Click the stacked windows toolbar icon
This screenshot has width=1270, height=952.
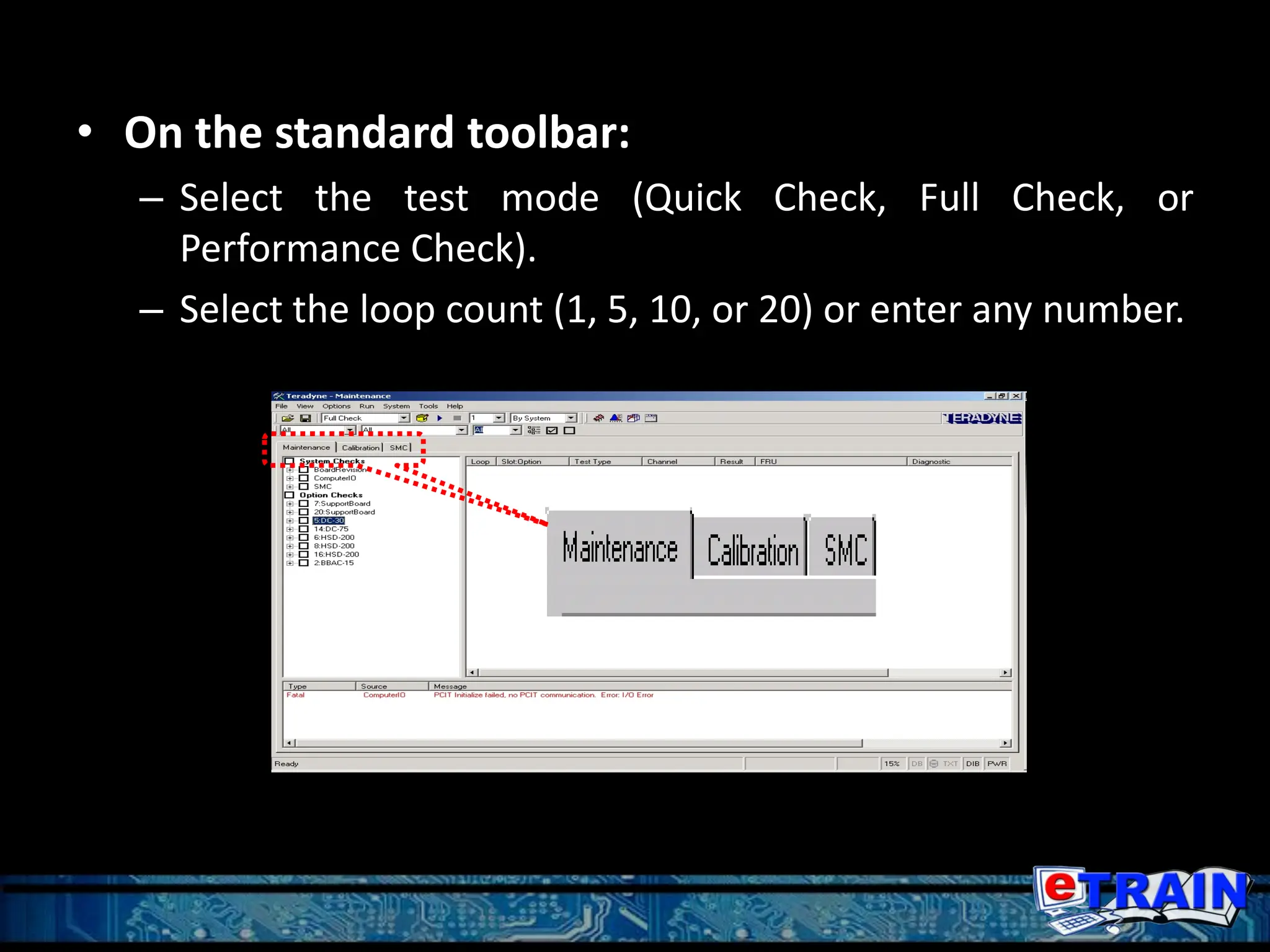pyautogui.click(x=633, y=418)
